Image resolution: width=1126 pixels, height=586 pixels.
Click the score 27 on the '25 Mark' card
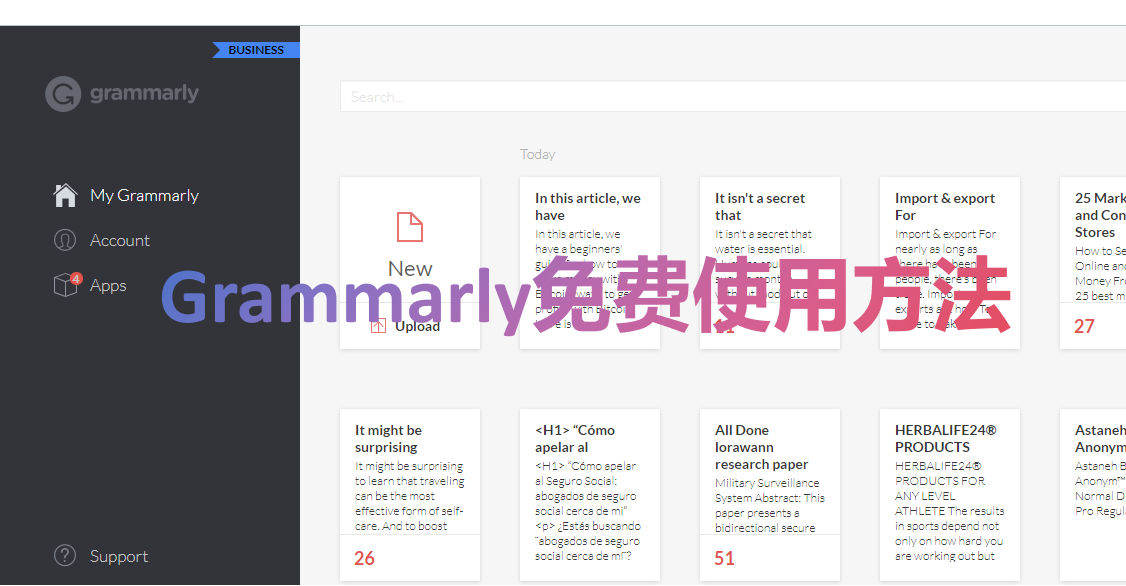click(x=1084, y=326)
